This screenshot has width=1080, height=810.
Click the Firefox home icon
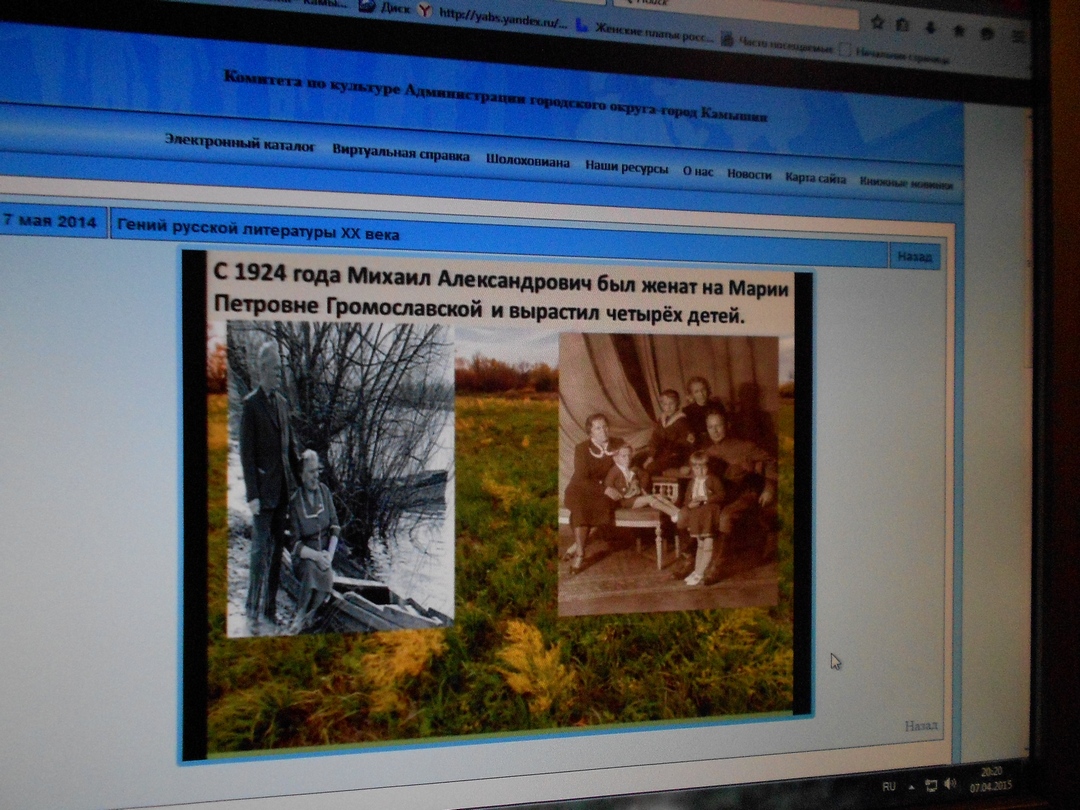coord(958,31)
